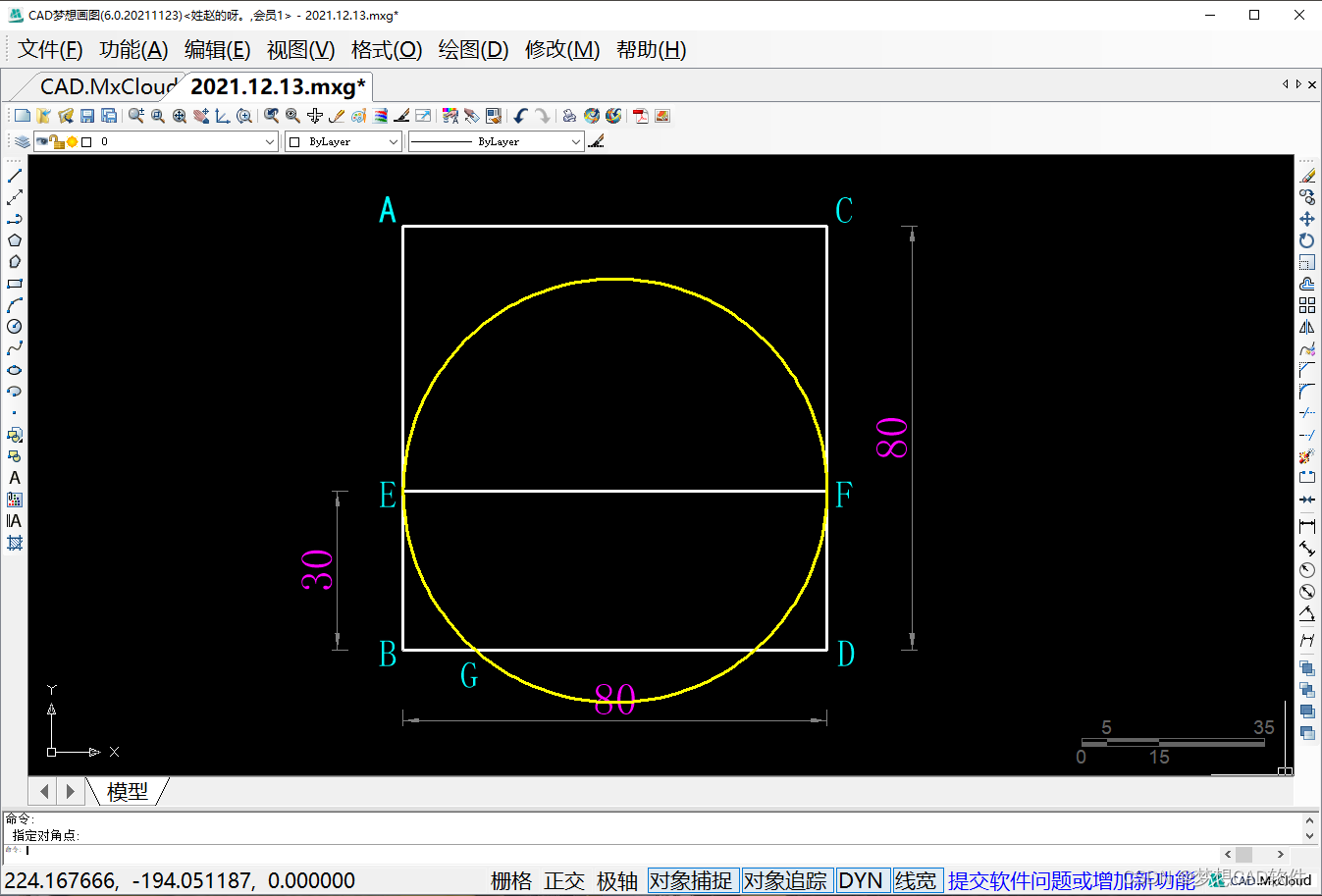
Task: Select the Ellipse drawing tool
Action: 15,370
